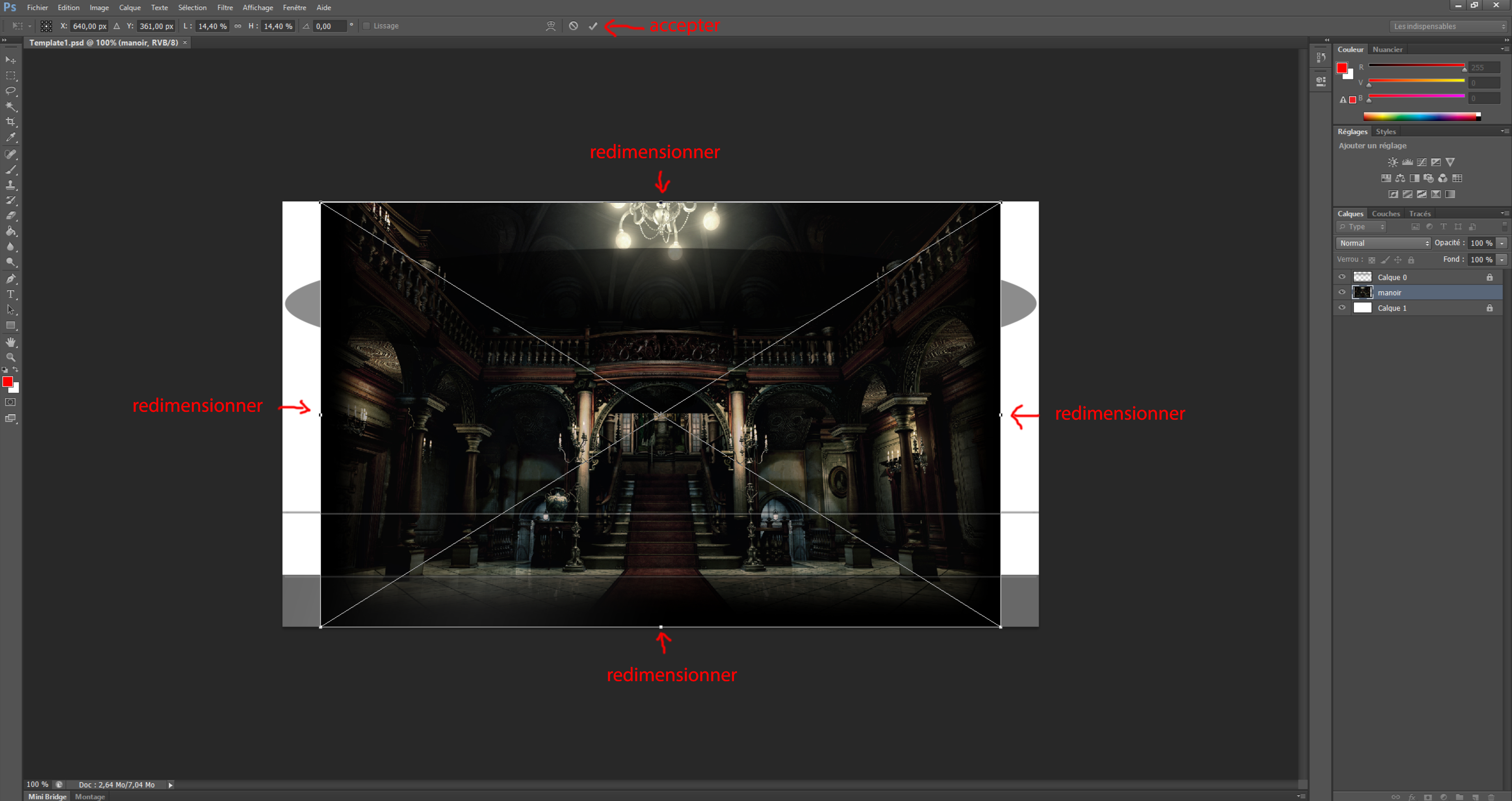Select the Eraser tool

(11, 215)
